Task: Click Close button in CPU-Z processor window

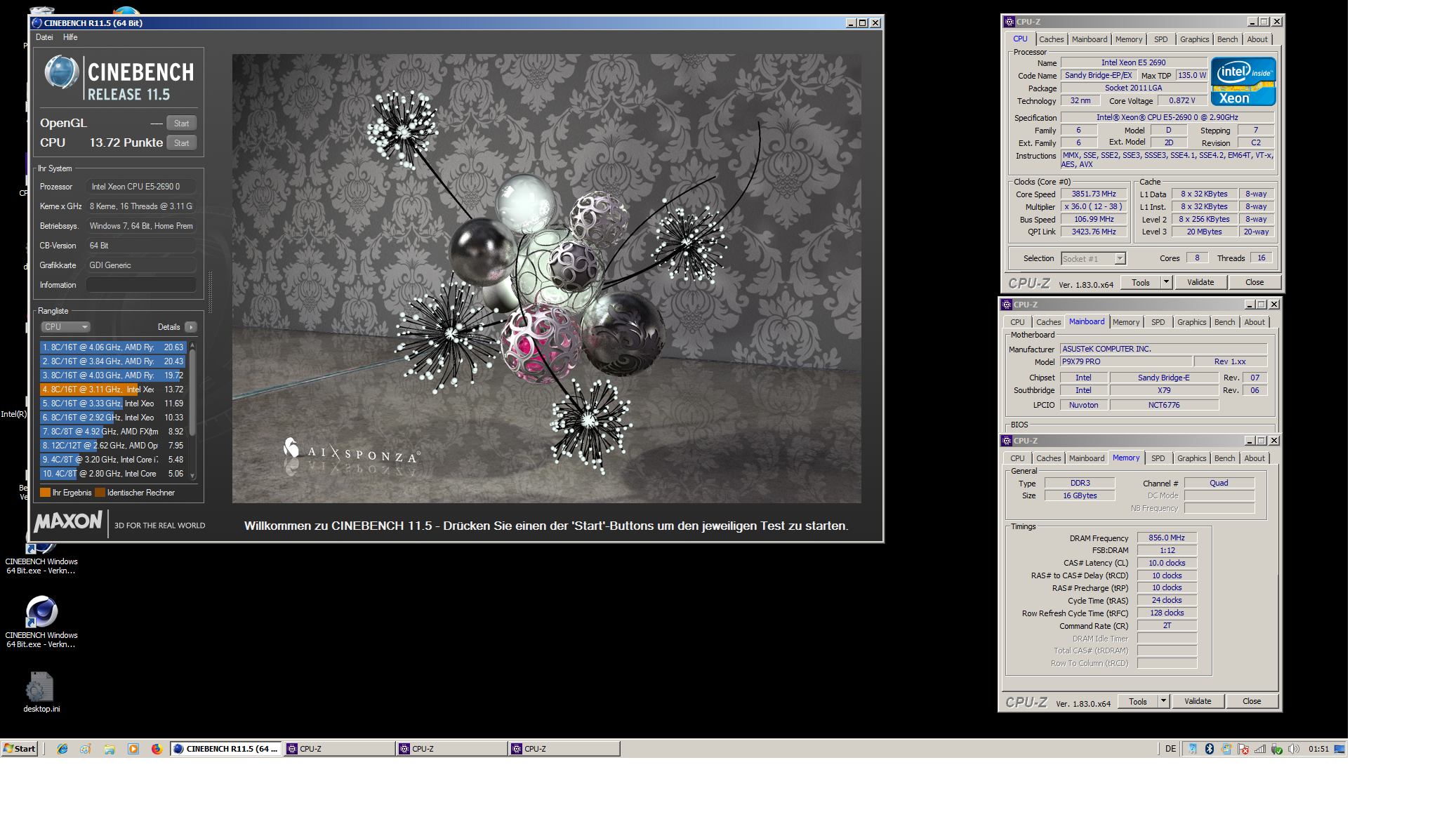Action: click(x=1255, y=282)
